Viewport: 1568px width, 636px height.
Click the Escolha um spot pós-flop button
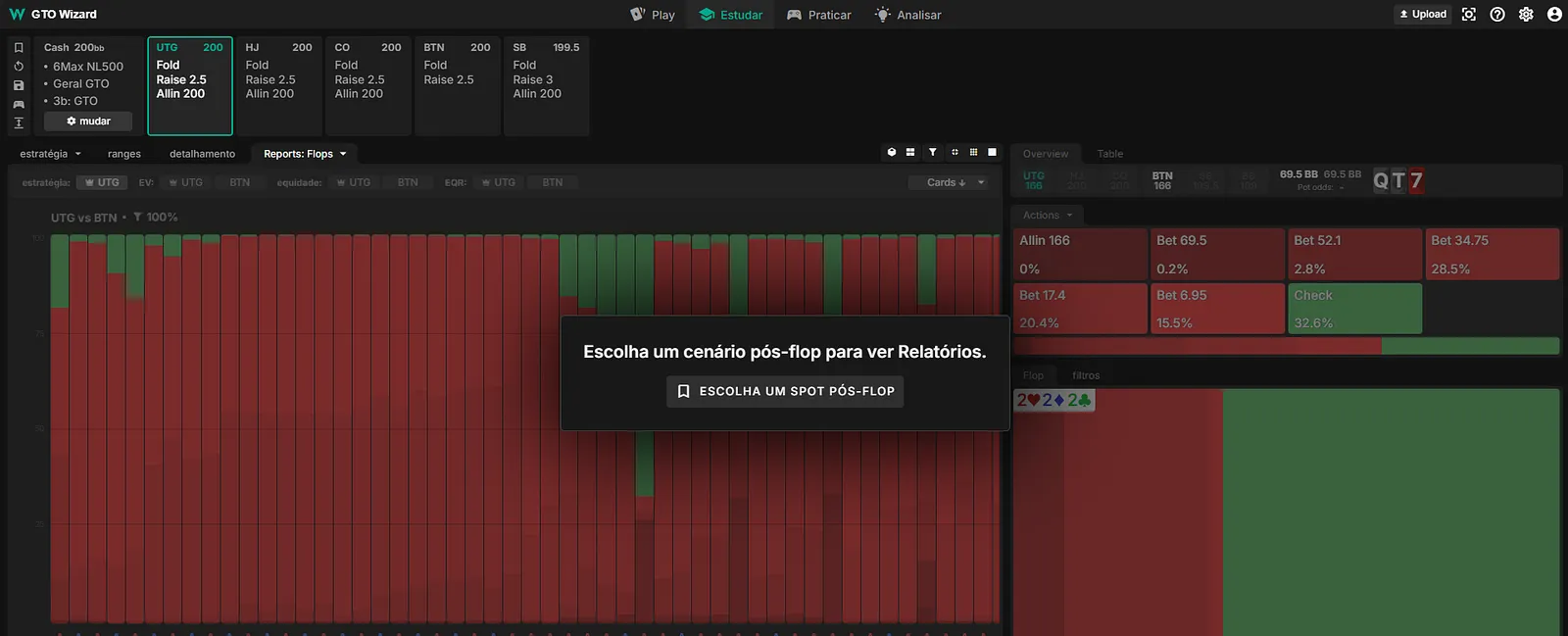pyautogui.click(x=785, y=391)
